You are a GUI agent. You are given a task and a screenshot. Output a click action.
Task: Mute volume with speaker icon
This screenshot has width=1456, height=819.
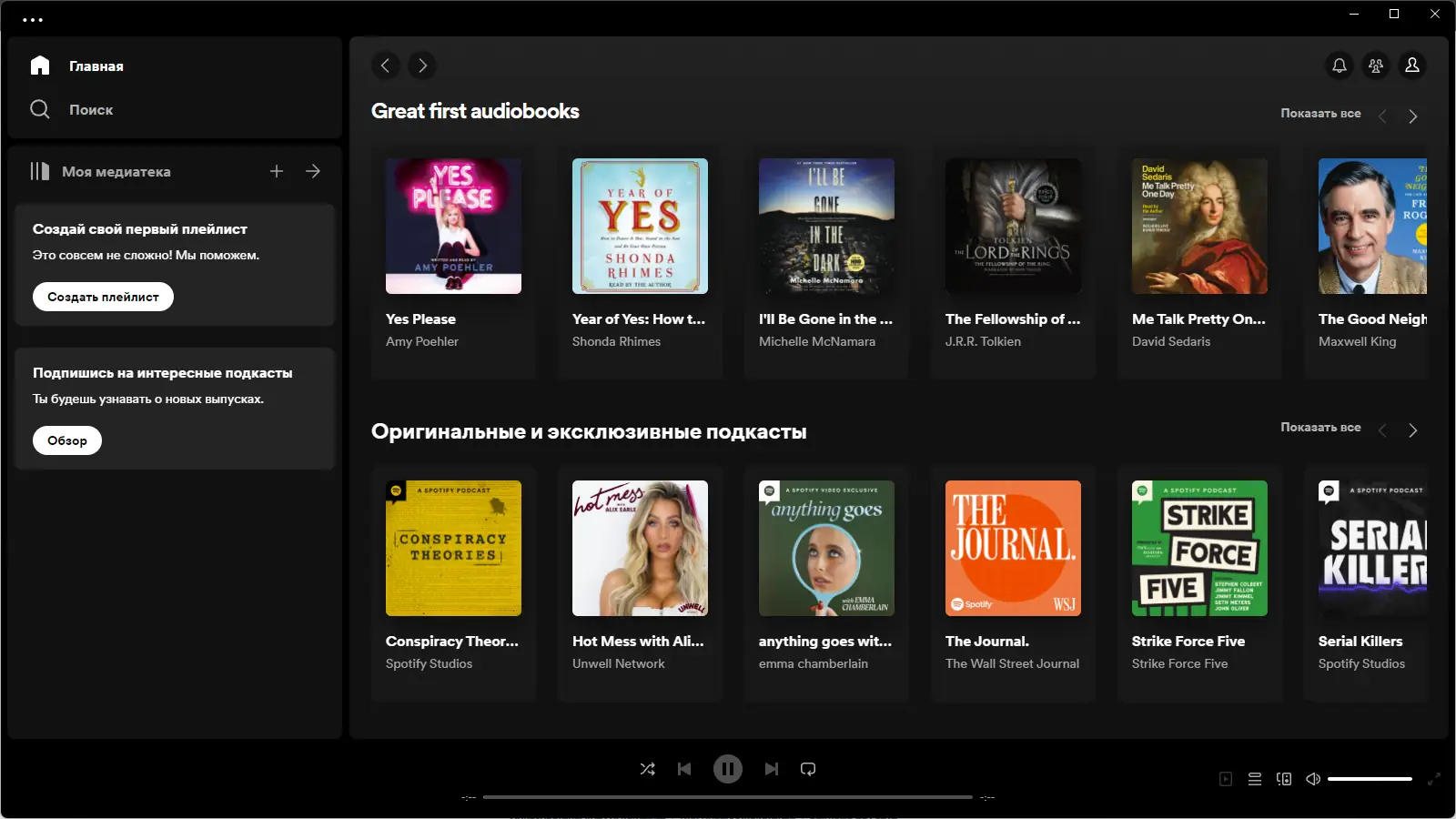1313,779
